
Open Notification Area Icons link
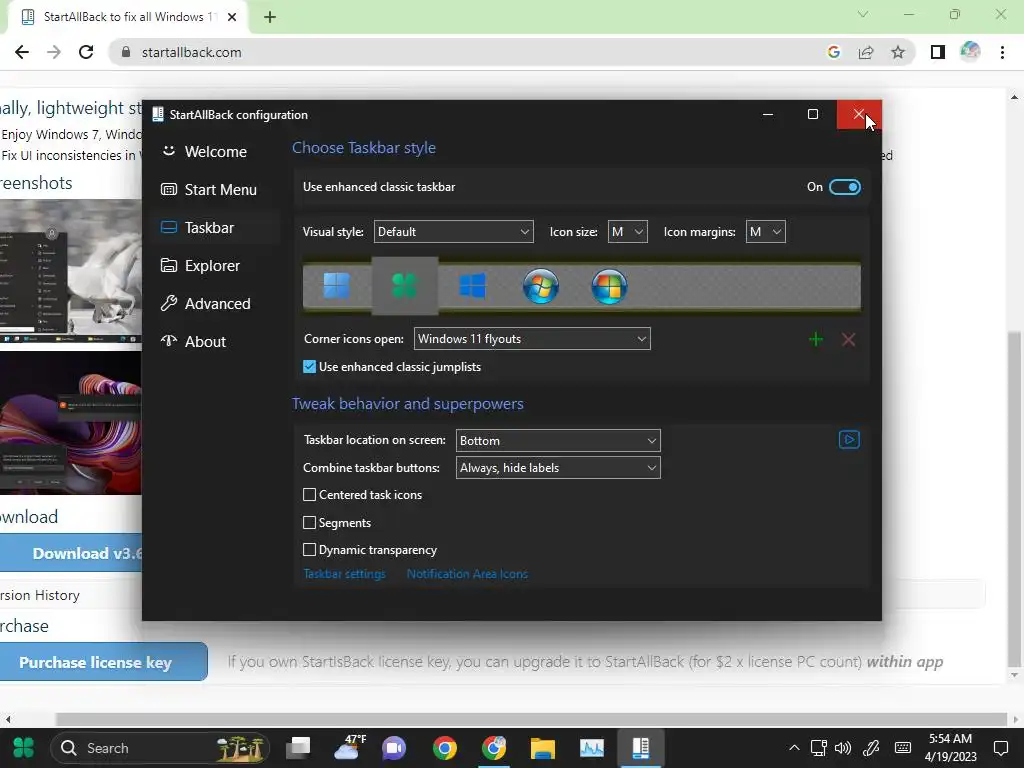point(467,574)
